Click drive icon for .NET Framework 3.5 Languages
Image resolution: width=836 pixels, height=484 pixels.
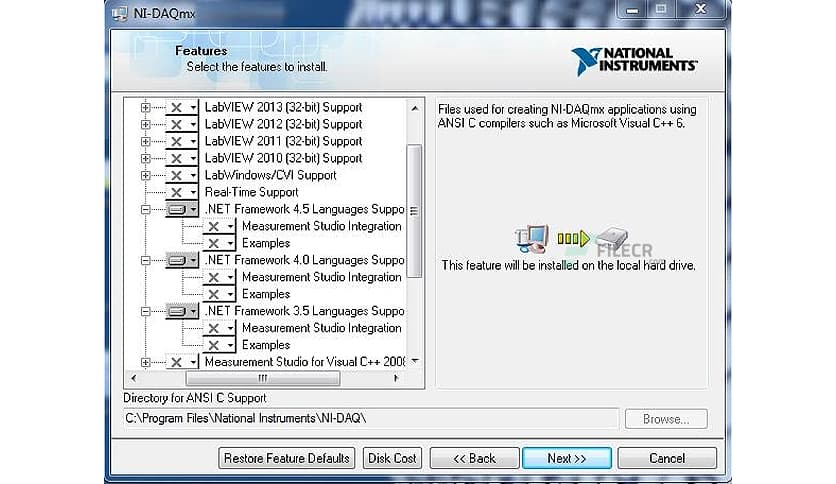[x=176, y=311]
